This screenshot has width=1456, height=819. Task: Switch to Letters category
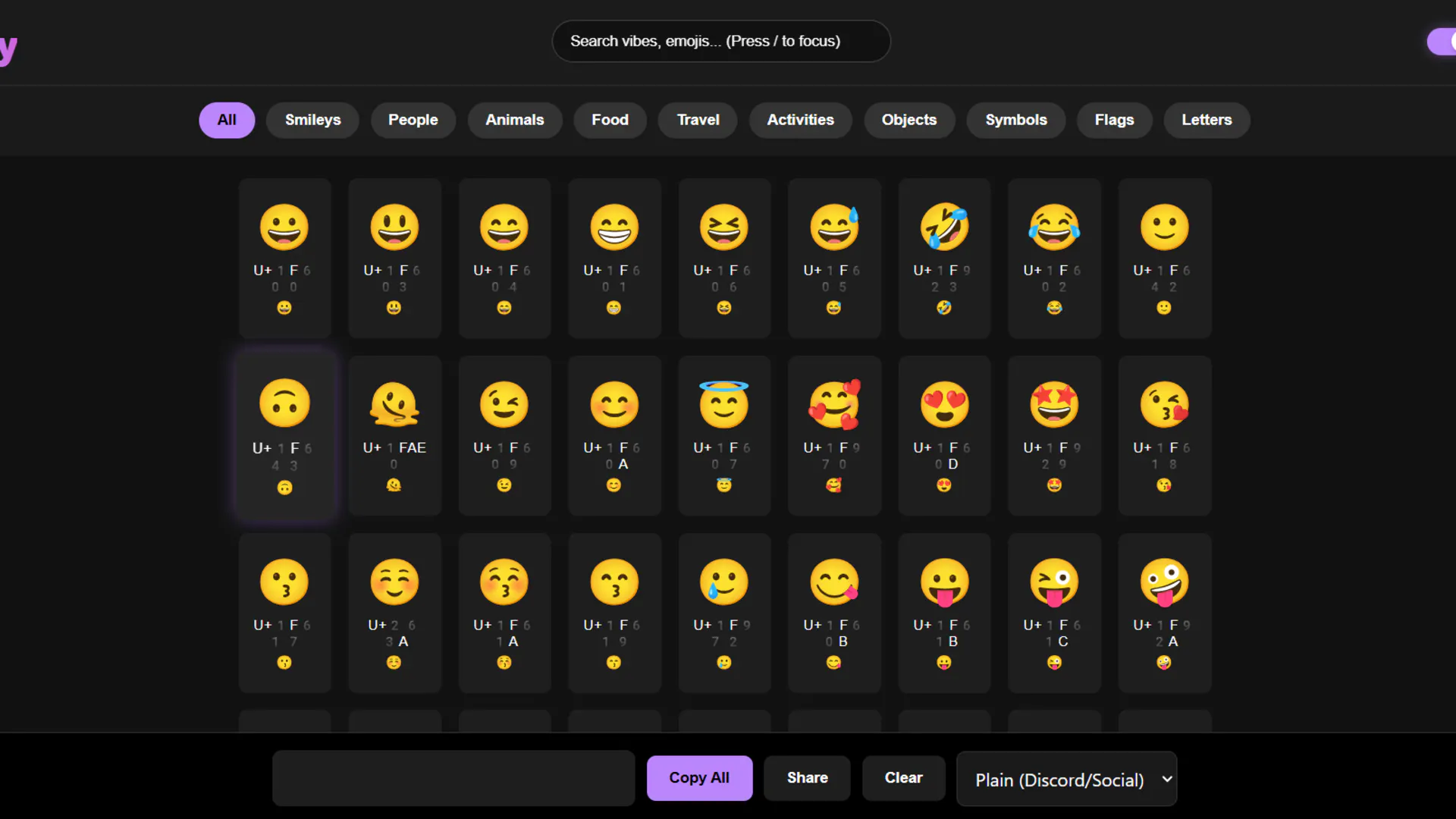1207,120
